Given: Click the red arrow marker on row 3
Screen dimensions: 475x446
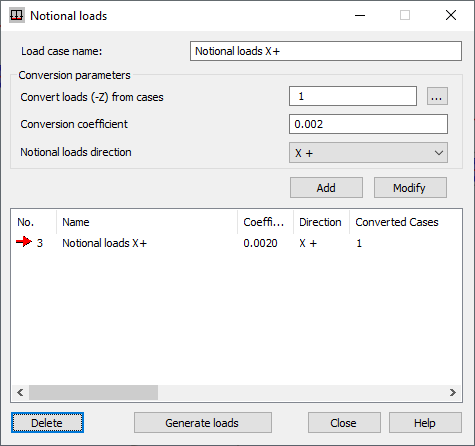Looking at the screenshot, I should [24, 242].
